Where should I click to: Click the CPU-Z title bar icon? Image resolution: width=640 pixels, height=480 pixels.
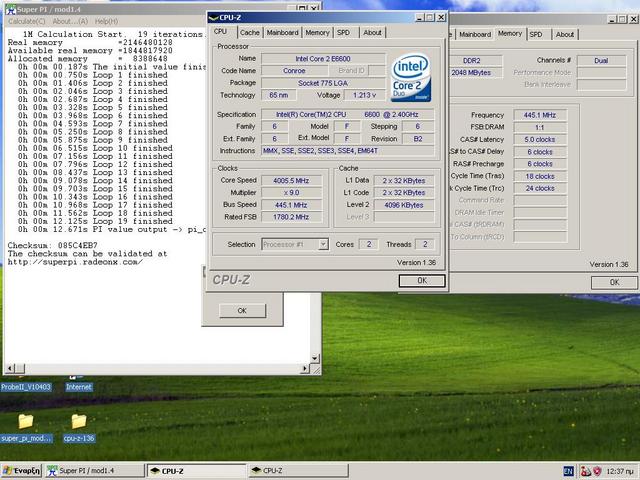tap(214, 17)
